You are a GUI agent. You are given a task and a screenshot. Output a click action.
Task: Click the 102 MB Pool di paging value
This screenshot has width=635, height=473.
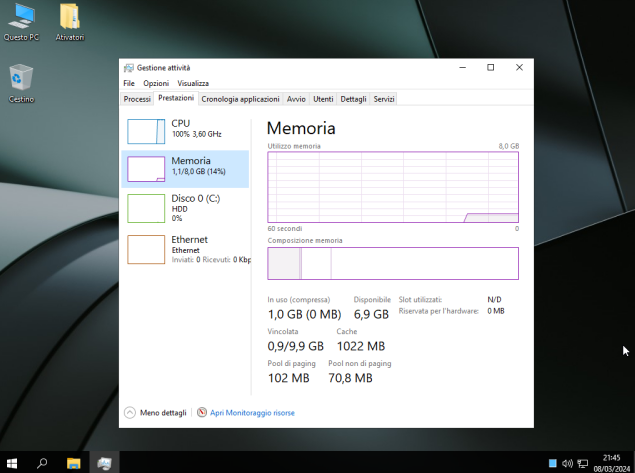(288, 378)
